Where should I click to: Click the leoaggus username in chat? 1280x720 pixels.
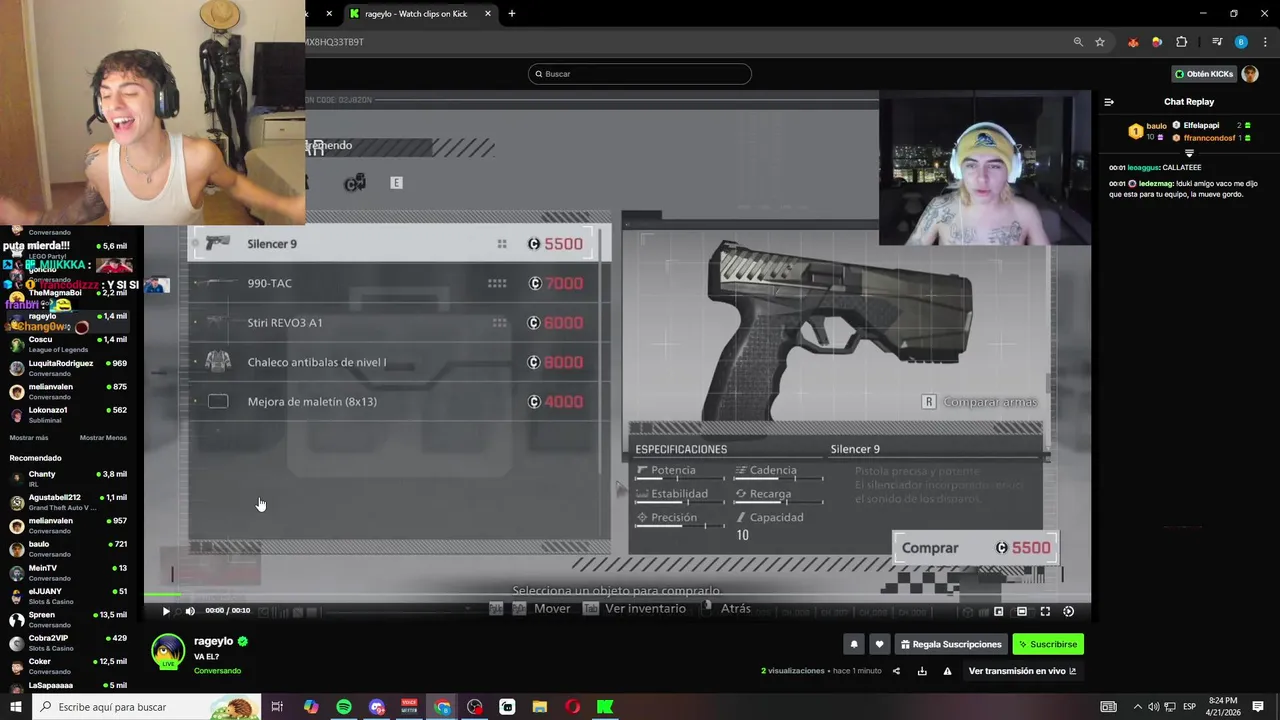[1143, 168]
